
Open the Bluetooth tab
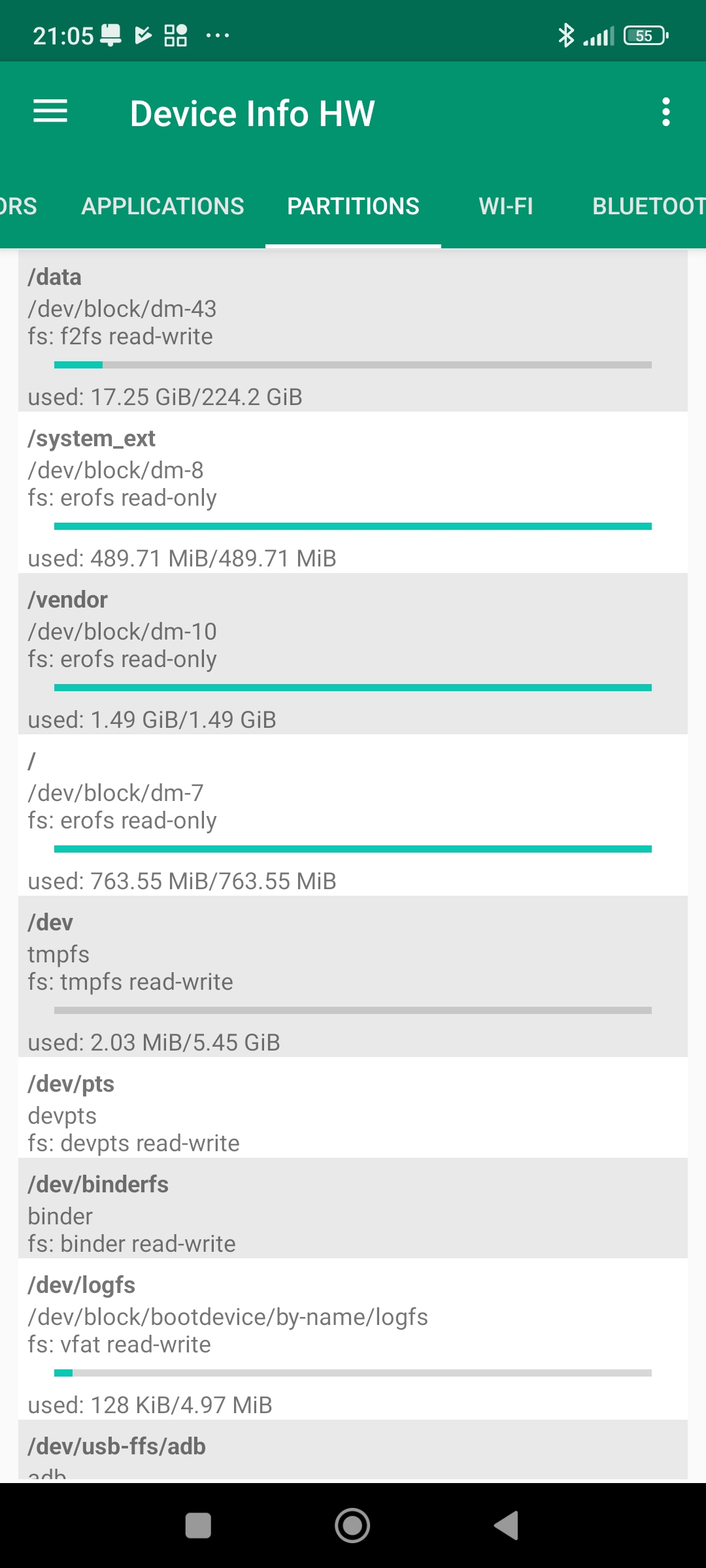647,206
